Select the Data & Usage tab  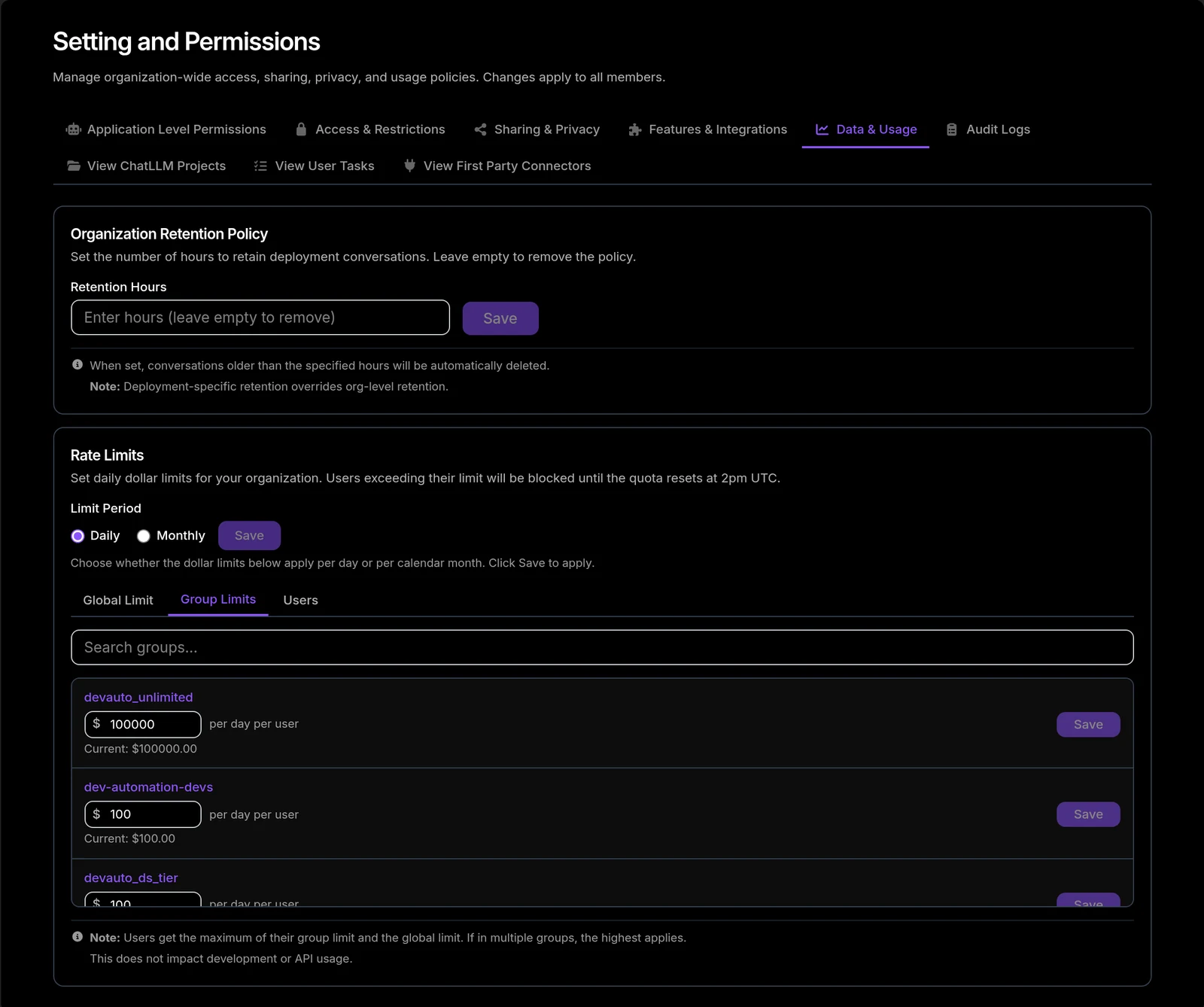[865, 129]
